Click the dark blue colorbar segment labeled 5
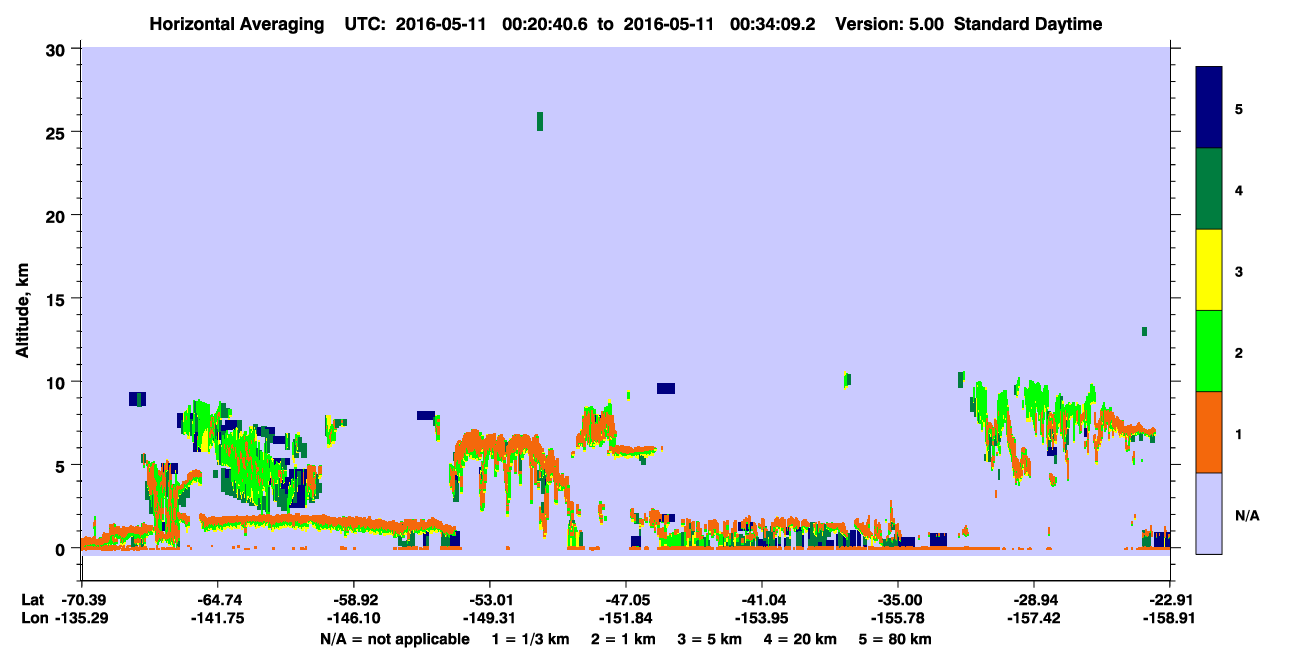This screenshot has width=1300, height=667. click(x=1209, y=108)
